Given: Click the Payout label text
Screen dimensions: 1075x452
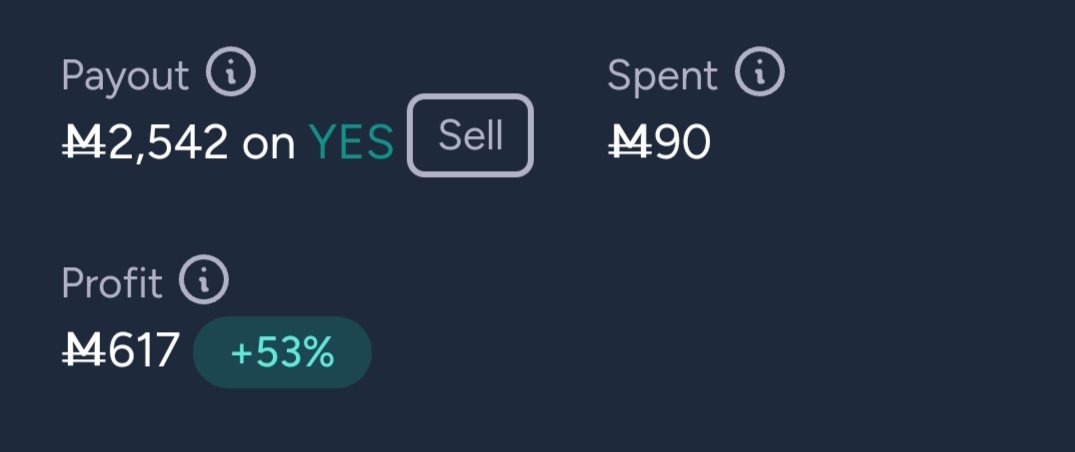Looking at the screenshot, I should [x=125, y=76].
